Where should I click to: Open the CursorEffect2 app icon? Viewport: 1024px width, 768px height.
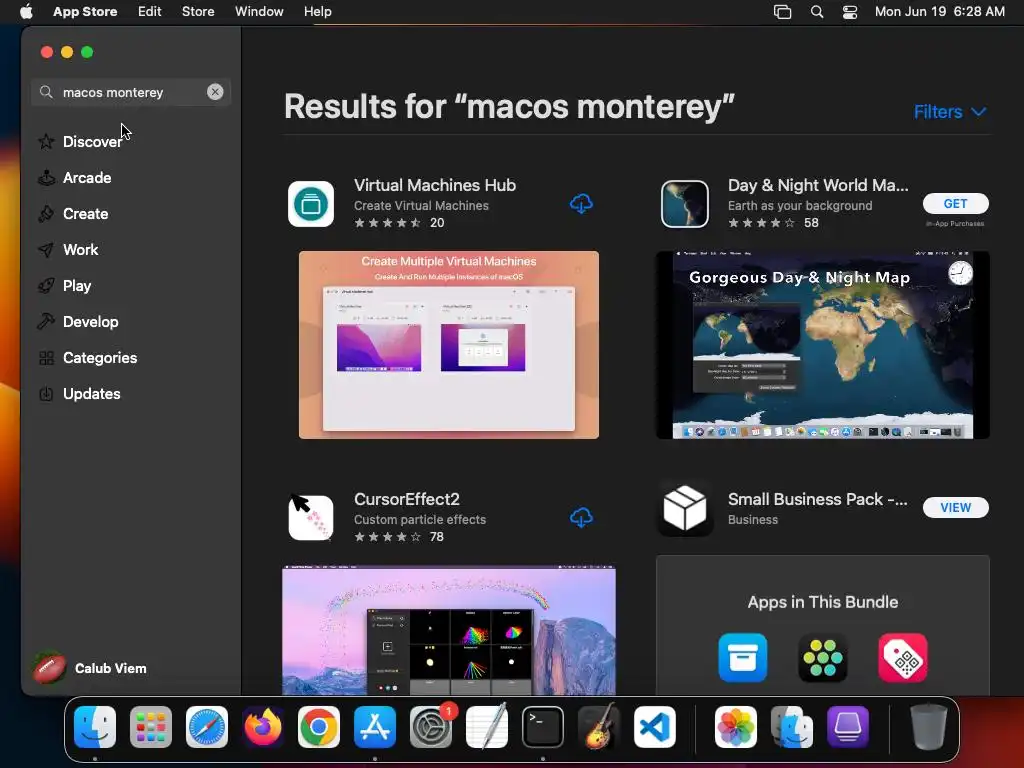(311, 518)
